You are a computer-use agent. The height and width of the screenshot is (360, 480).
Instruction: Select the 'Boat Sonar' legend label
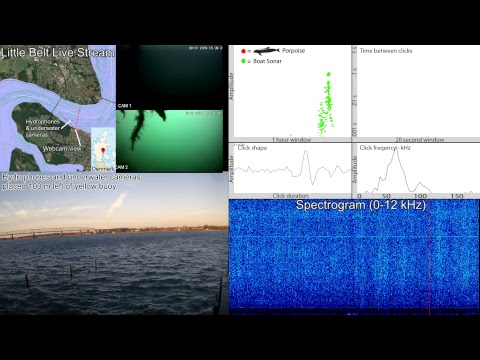click(x=267, y=61)
